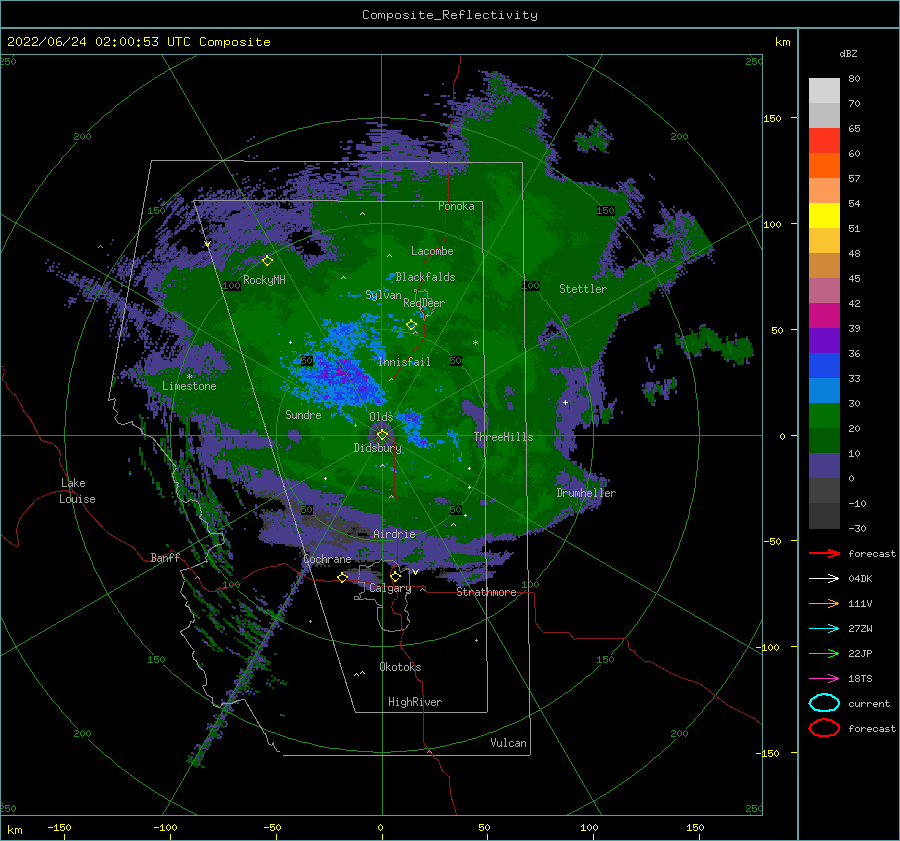Viewport: 900px width, 841px height.
Task: Click the Didsbury town label
Action: 378,448
